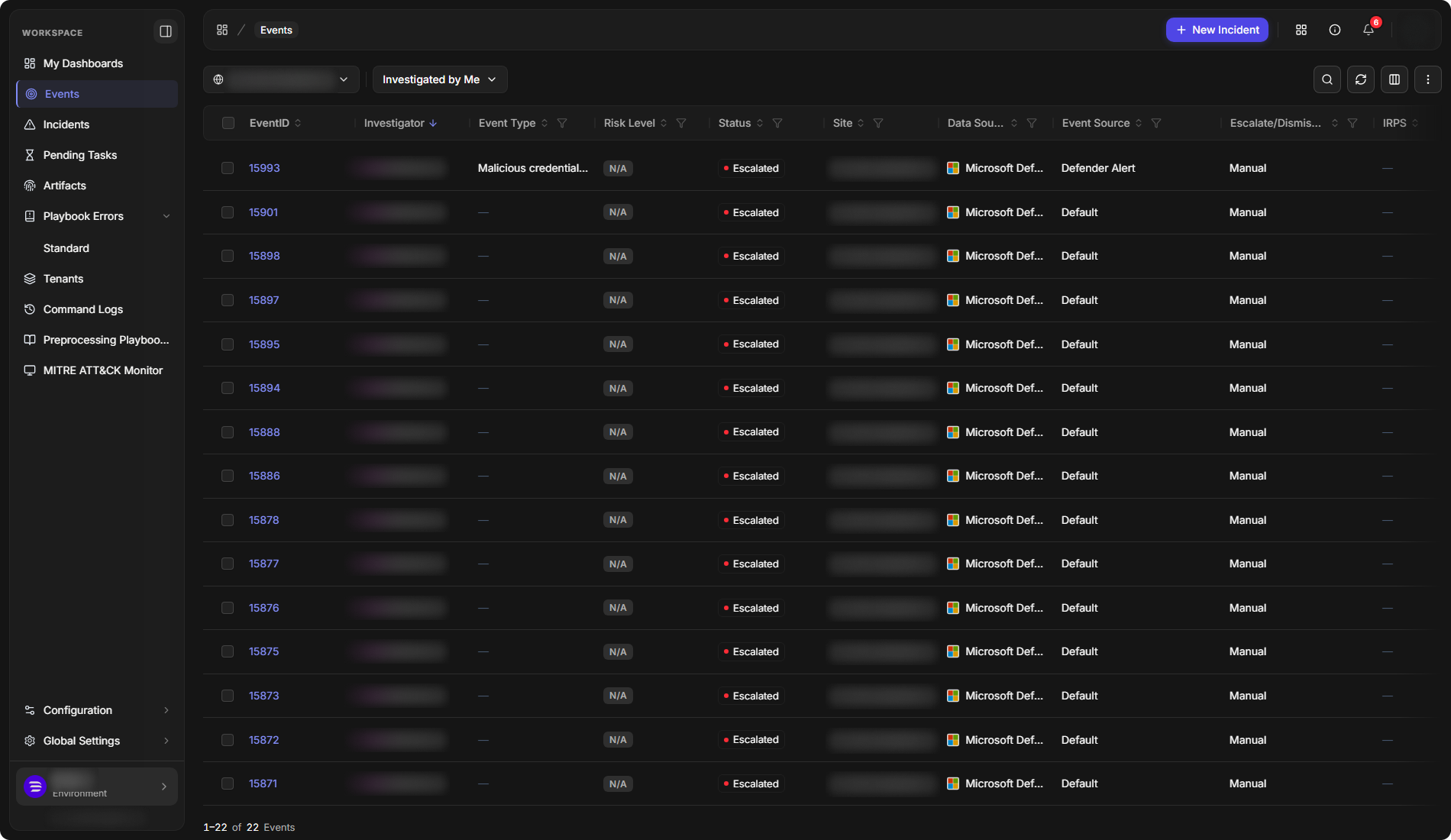Expand Global Settings

[97, 741]
